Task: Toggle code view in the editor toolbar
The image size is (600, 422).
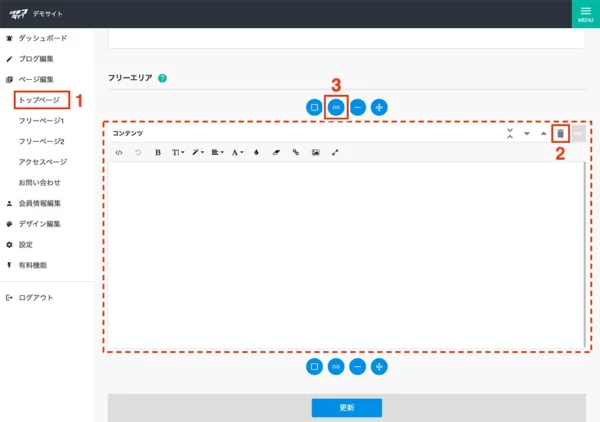Action: point(119,153)
